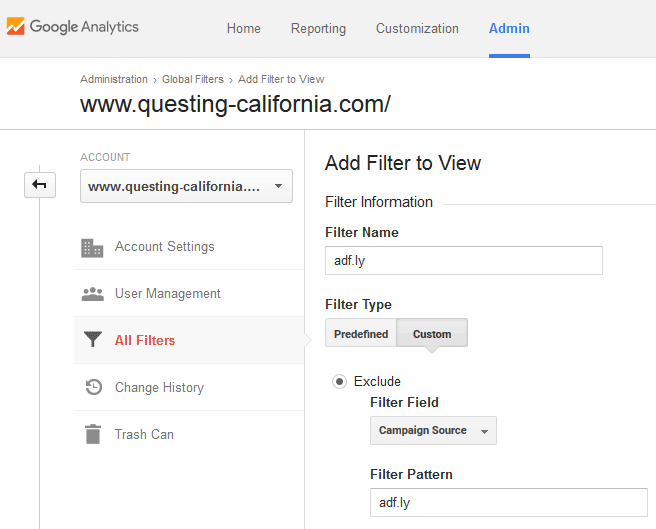The width and height of the screenshot is (656, 529).
Task: Click the www.questing-california.com/ page heading
Action: pyautogui.click(x=236, y=104)
